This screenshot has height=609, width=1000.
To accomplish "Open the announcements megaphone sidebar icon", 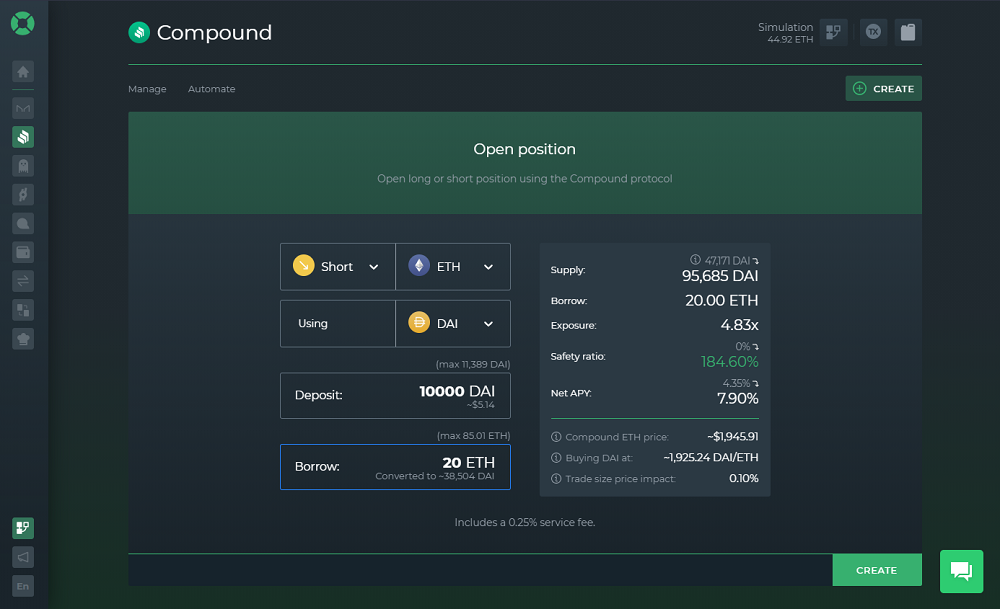I will click(23, 557).
